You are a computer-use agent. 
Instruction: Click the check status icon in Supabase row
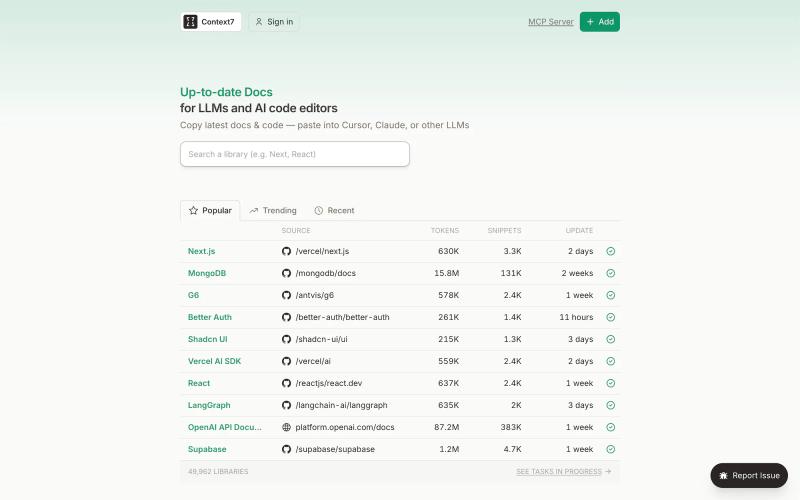pyautogui.click(x=611, y=449)
